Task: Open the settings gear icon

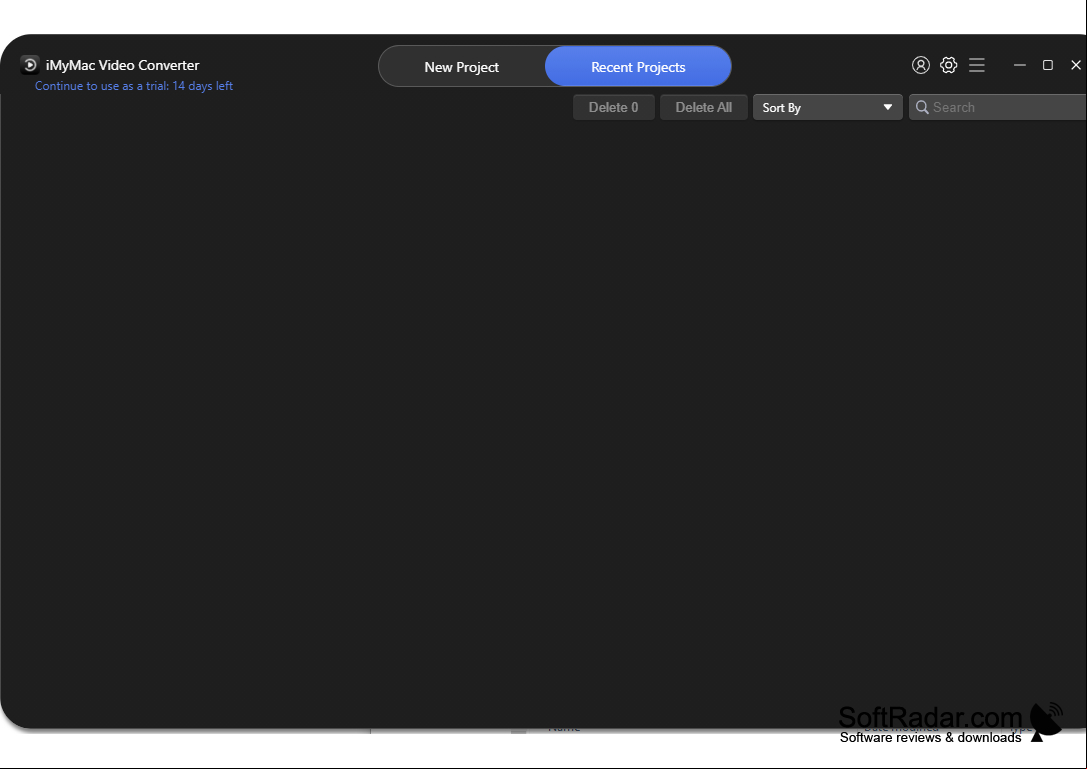Action: [948, 65]
